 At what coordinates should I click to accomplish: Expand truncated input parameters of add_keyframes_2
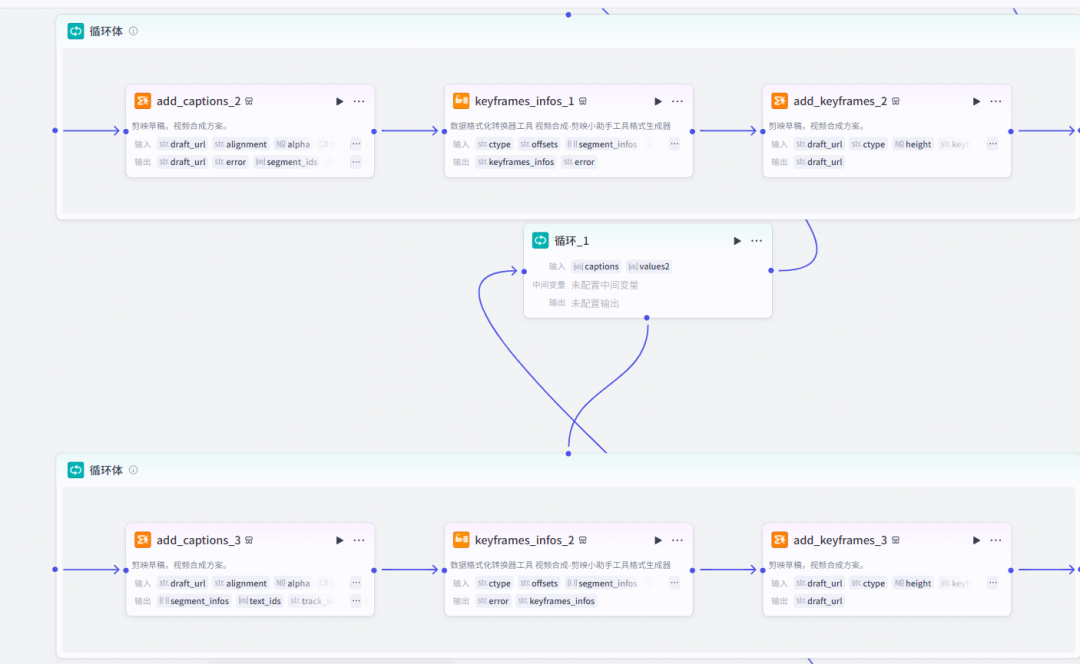(x=992, y=143)
